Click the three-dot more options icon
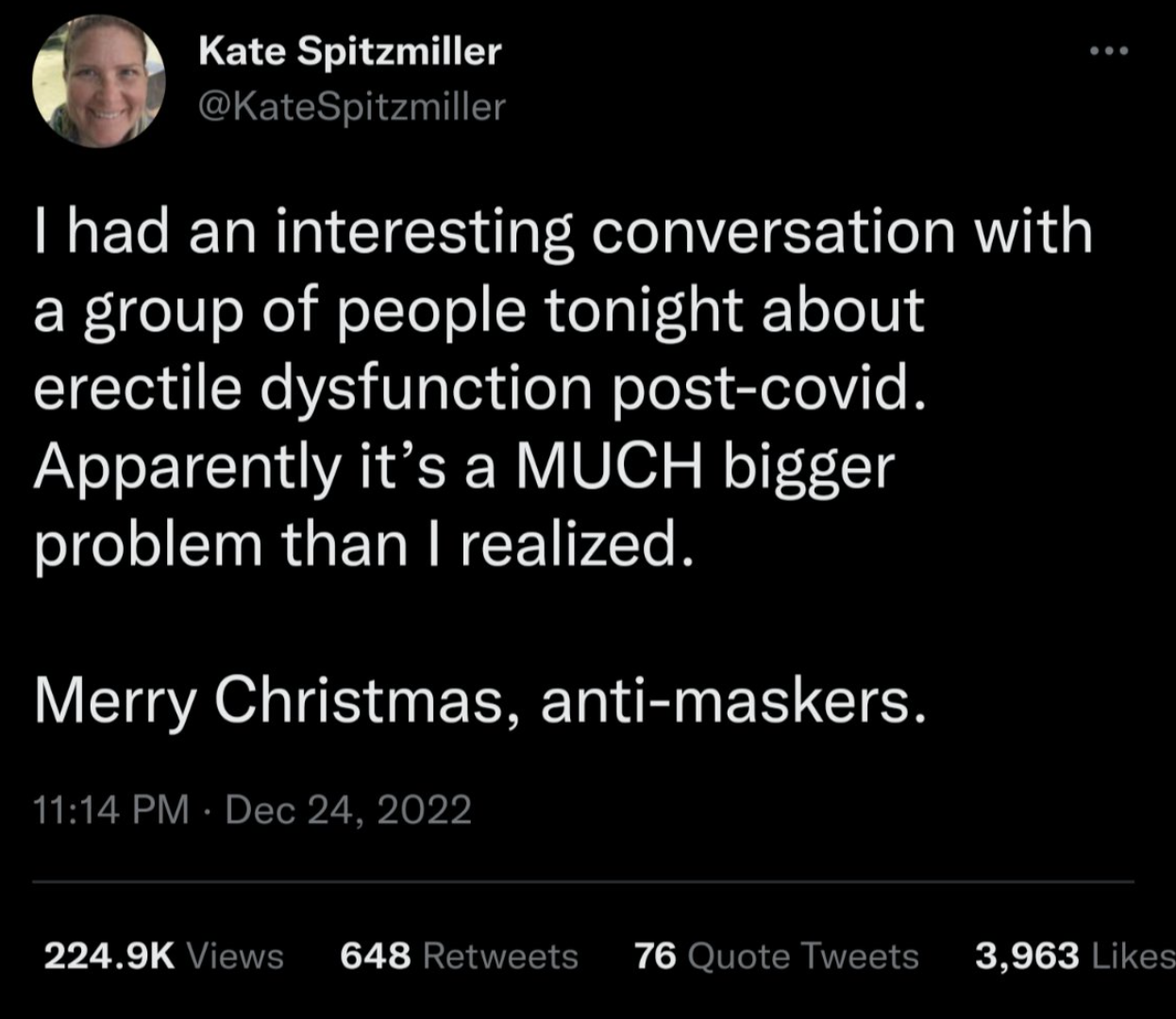The image size is (1176, 1019). click(1109, 51)
